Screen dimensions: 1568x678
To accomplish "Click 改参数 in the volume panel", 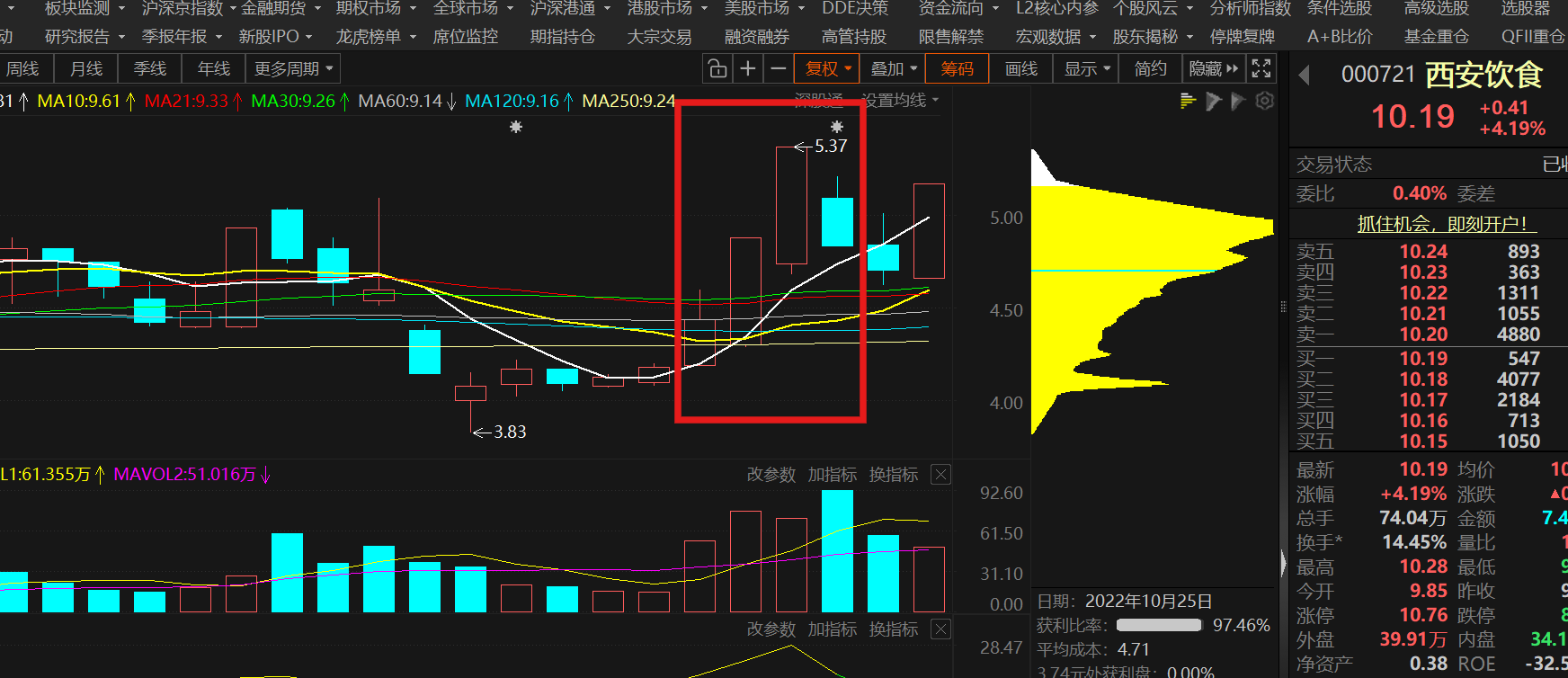I will 771,475.
